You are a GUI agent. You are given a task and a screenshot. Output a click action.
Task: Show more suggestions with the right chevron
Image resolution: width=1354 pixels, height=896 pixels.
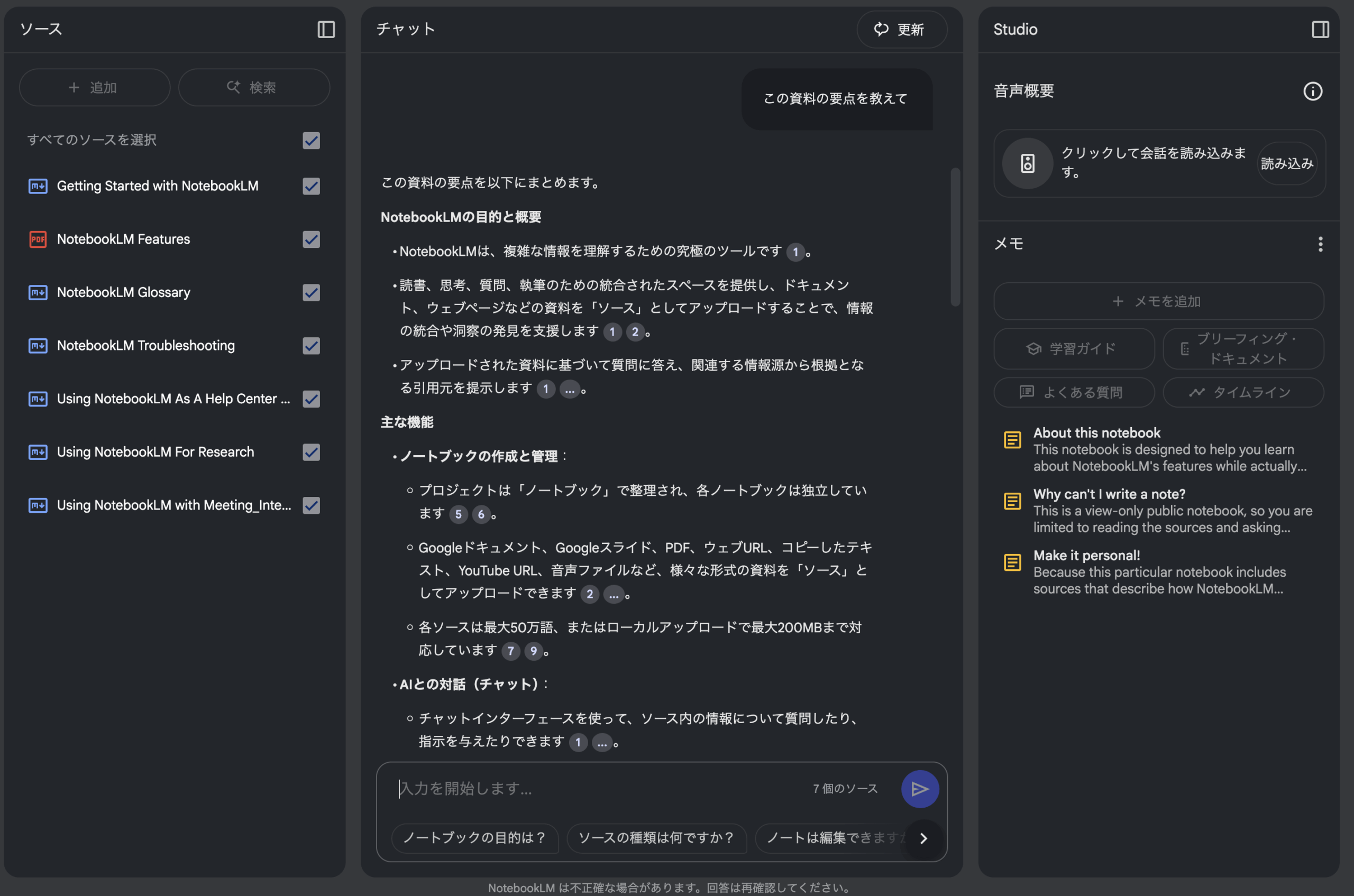pyautogui.click(x=923, y=838)
